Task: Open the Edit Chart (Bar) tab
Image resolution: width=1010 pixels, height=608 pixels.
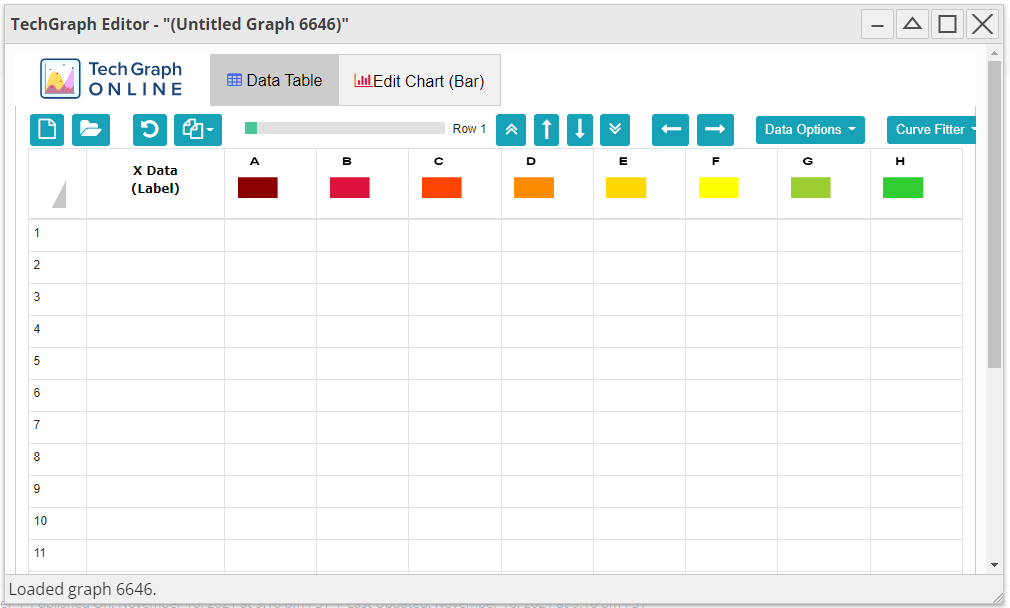Action: [419, 81]
